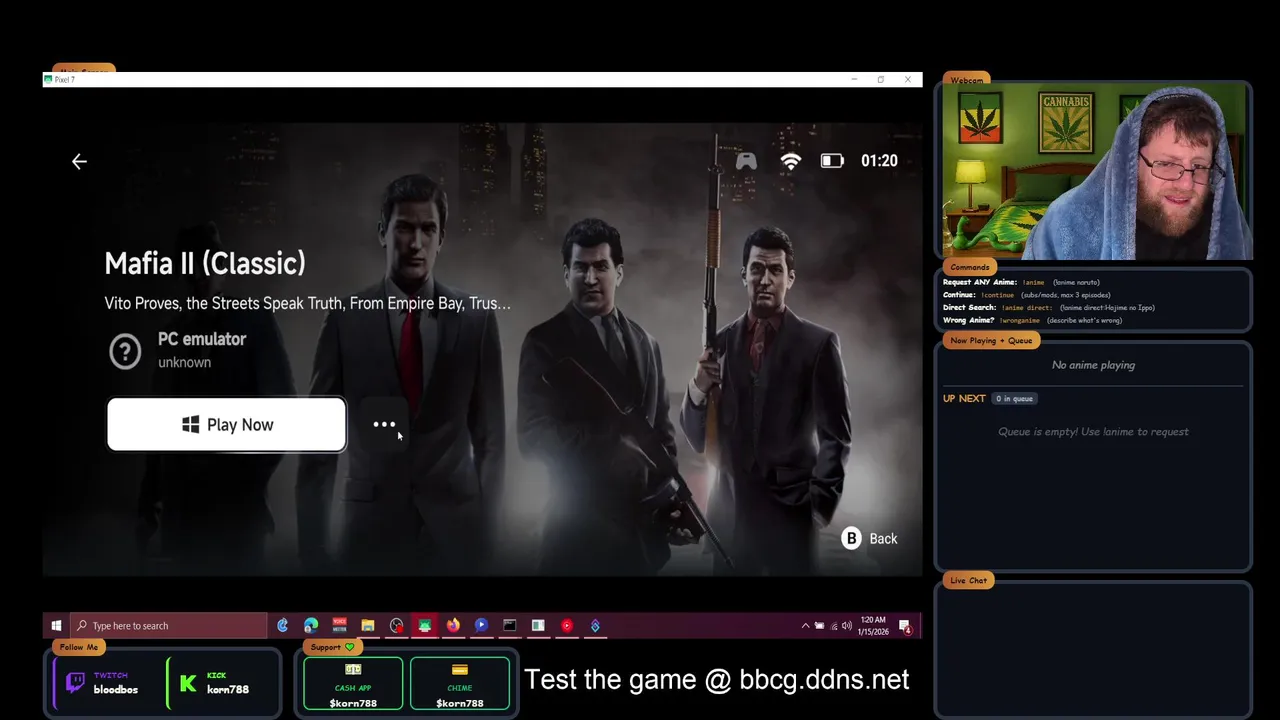
Task: Click the Cash App $korn788 card
Action: point(353,685)
